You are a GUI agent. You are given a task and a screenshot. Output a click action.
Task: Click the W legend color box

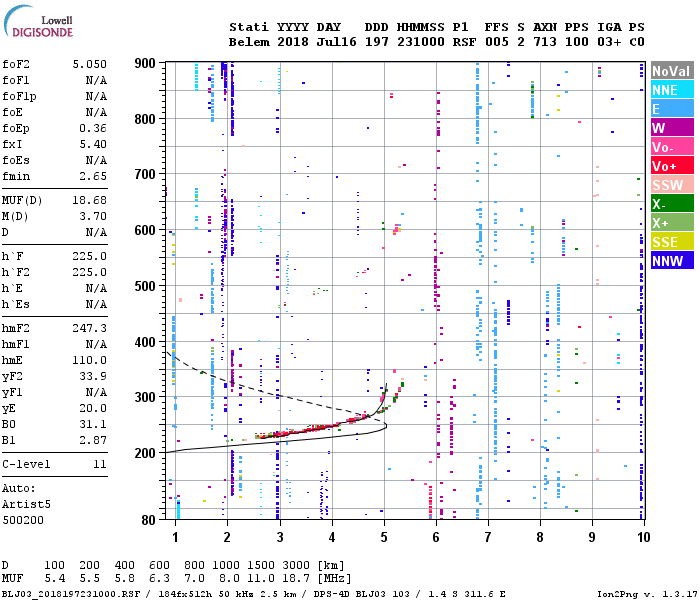point(672,128)
